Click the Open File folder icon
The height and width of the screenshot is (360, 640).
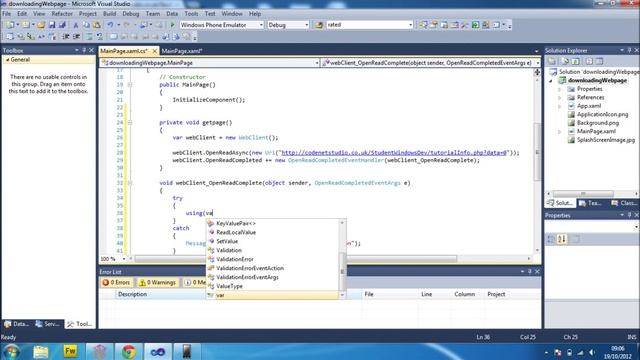coord(41,25)
